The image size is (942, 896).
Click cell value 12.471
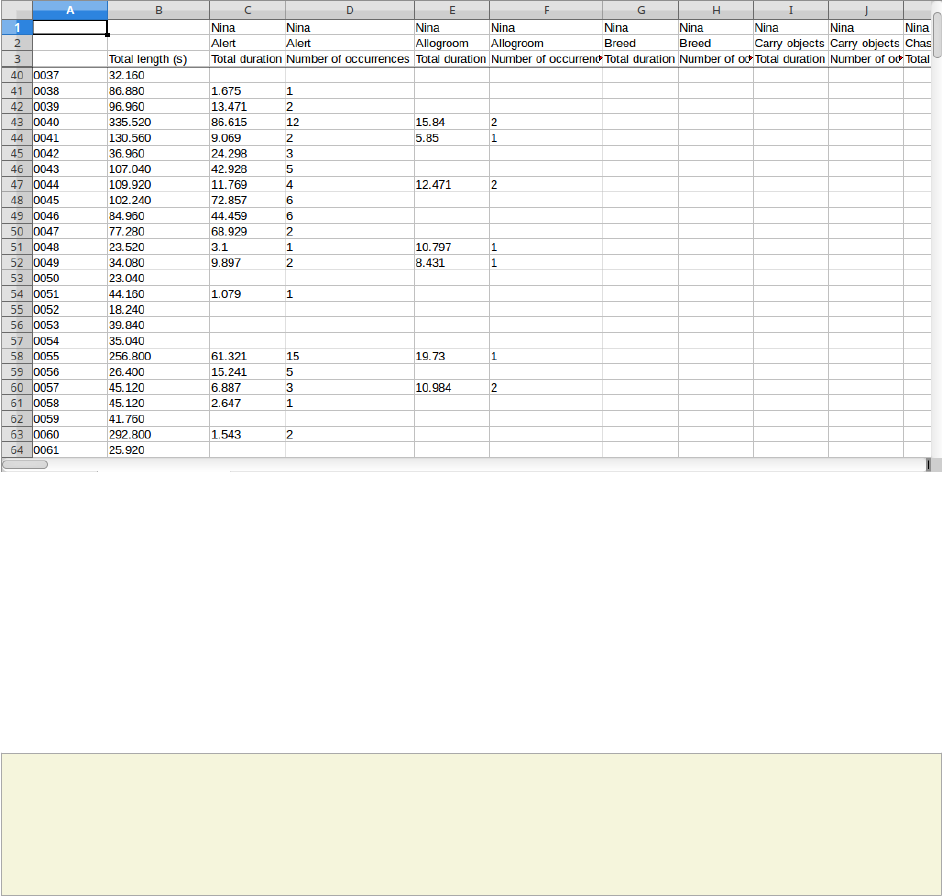click(x=452, y=184)
